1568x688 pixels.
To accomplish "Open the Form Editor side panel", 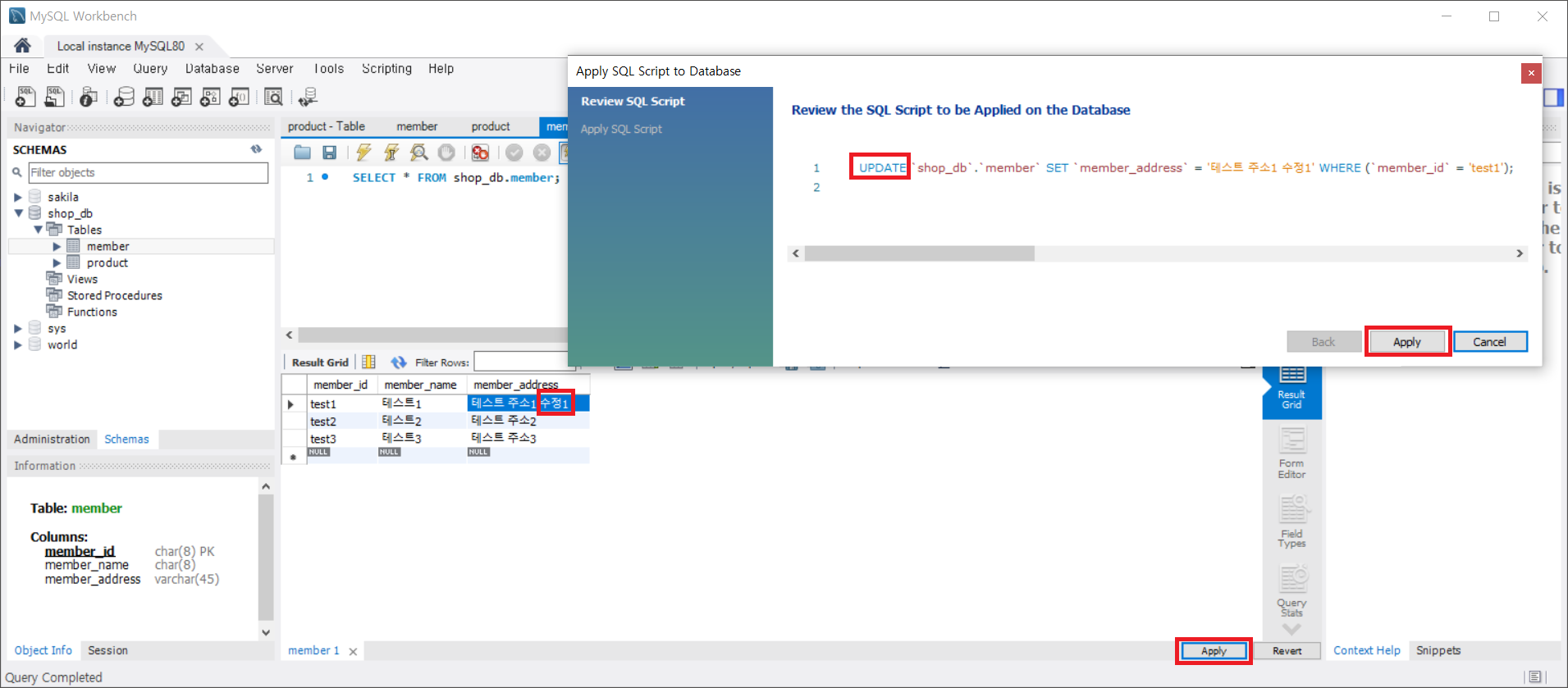I will pyautogui.click(x=1291, y=453).
